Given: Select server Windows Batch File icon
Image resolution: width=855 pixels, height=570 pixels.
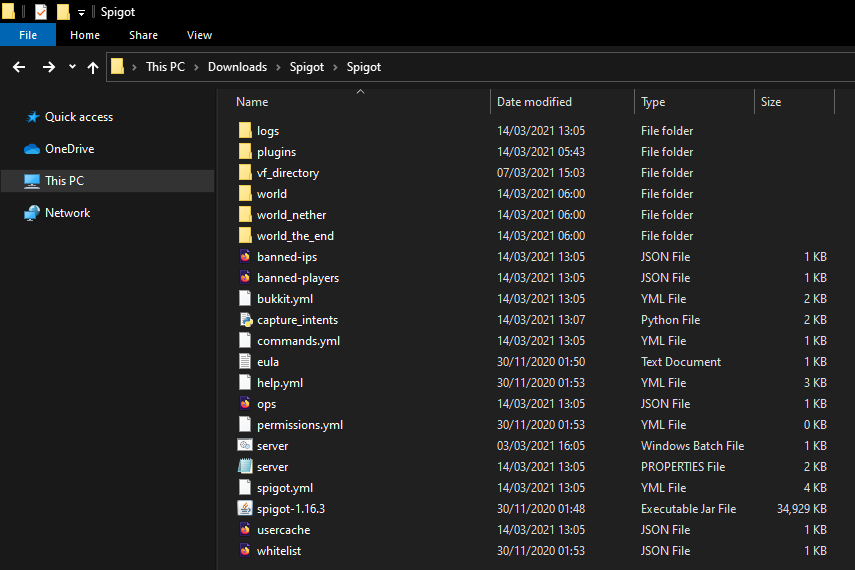Looking at the screenshot, I should click(245, 446).
